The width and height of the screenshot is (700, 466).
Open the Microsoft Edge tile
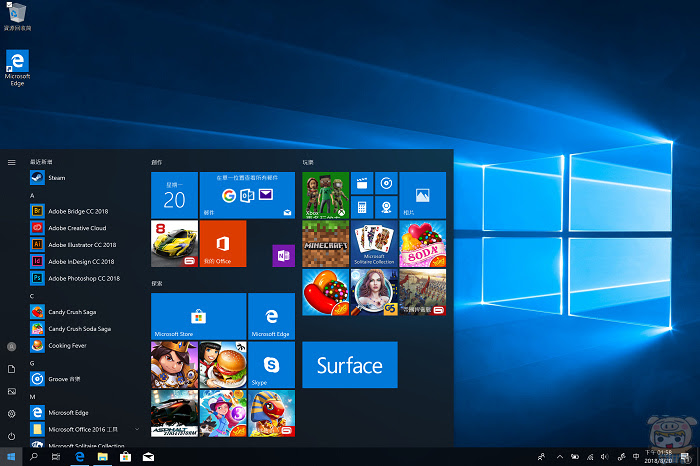click(271, 316)
